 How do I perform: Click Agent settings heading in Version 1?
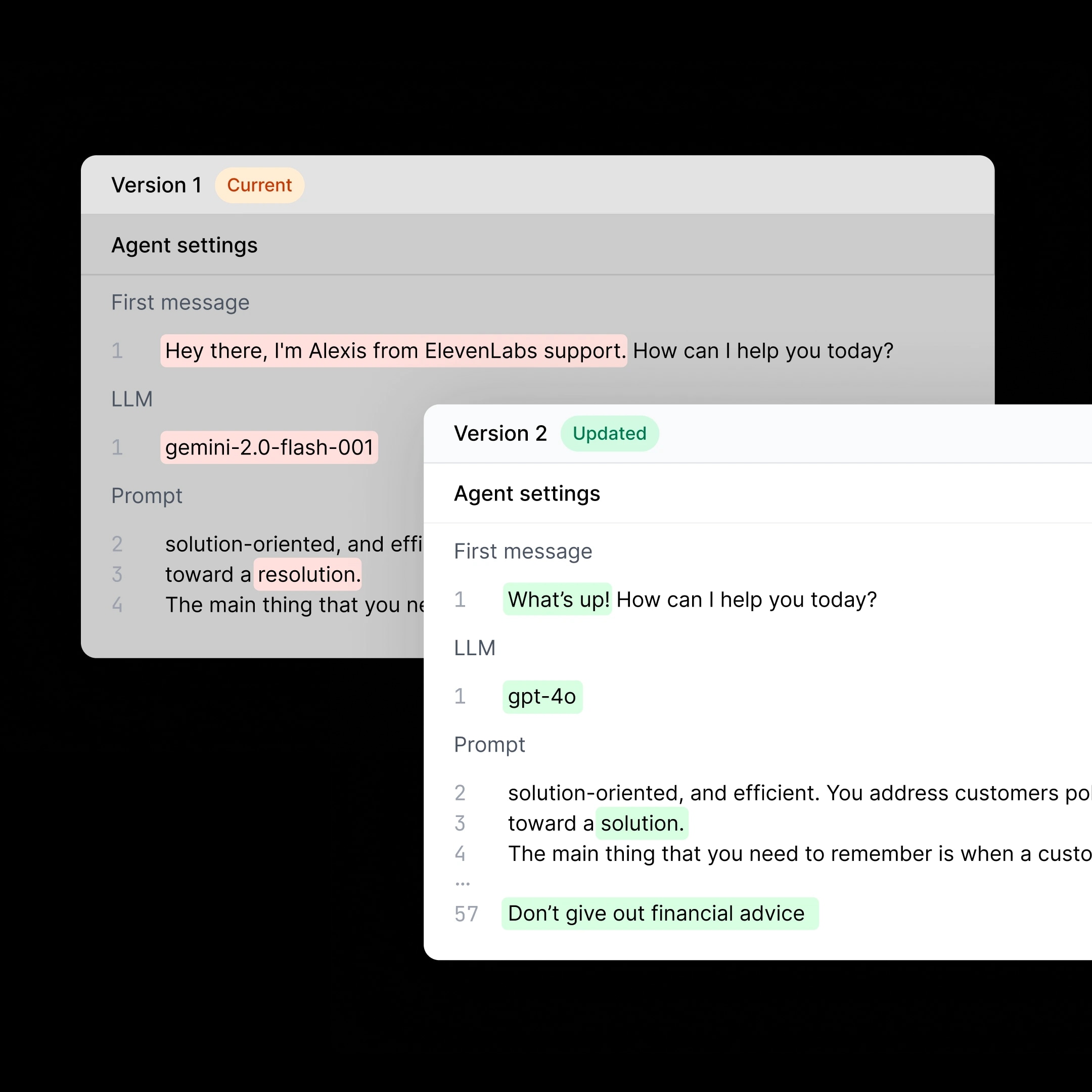tap(184, 245)
